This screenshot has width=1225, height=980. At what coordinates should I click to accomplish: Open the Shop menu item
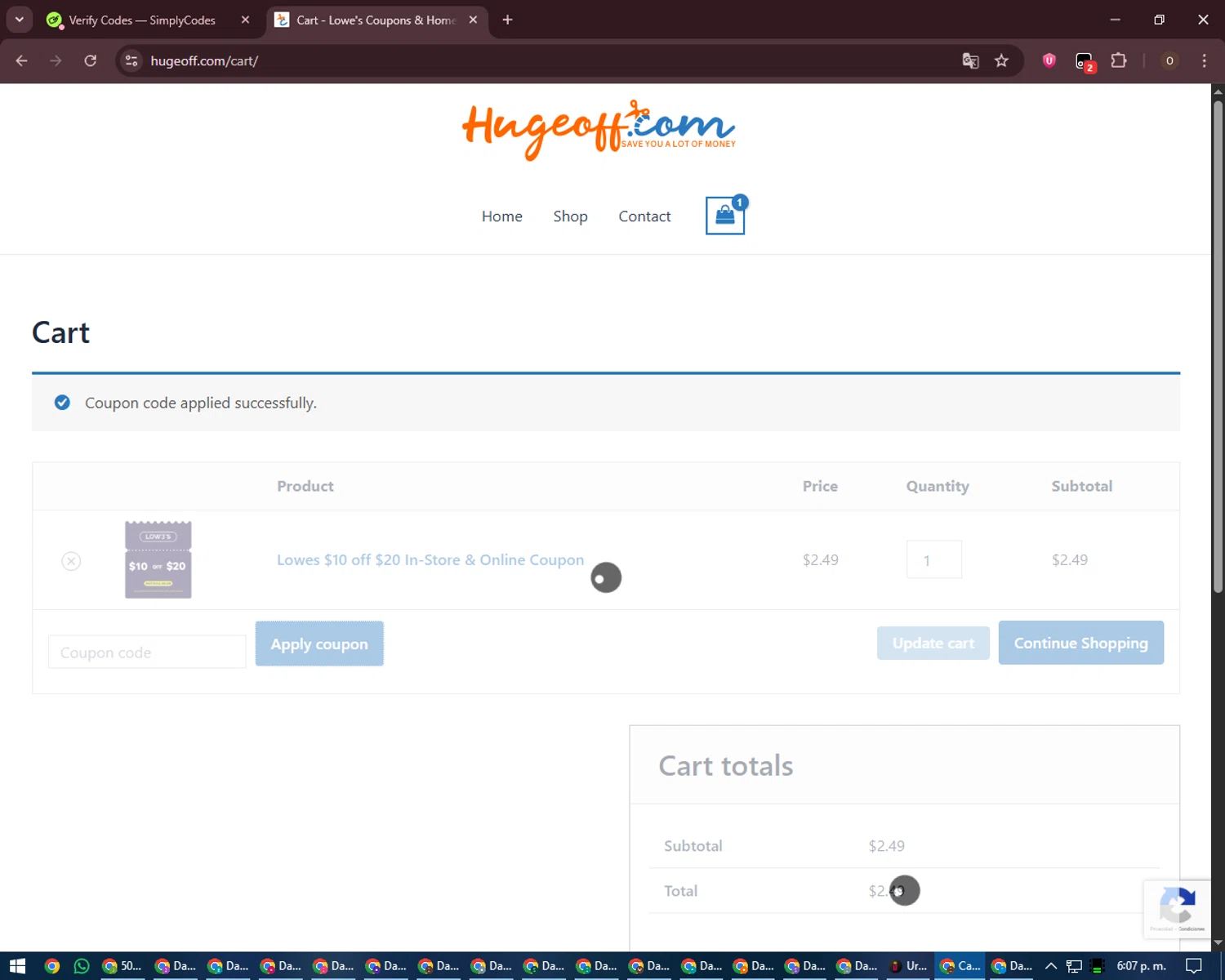pyautogui.click(x=570, y=216)
